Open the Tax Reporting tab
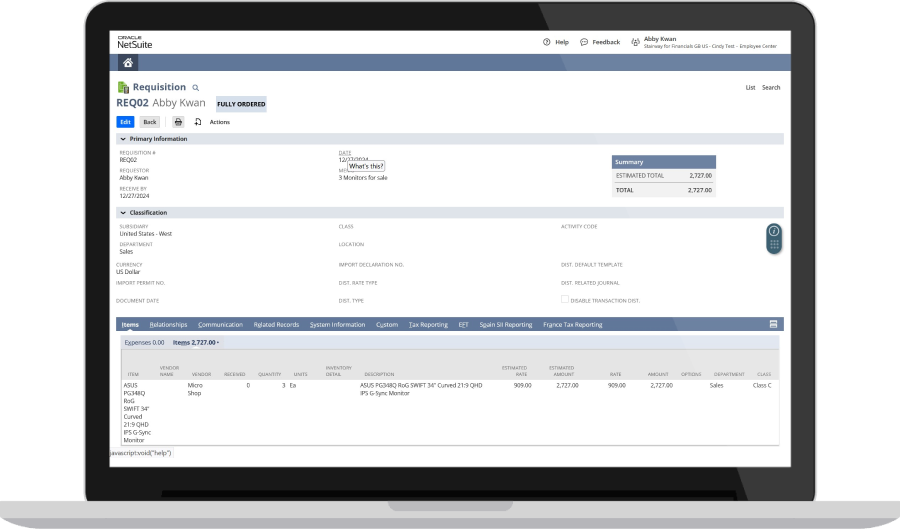The image size is (900, 529). [x=428, y=325]
